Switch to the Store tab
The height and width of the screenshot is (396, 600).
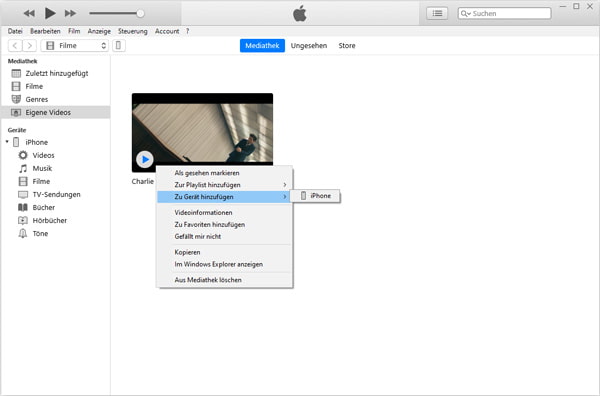click(347, 46)
